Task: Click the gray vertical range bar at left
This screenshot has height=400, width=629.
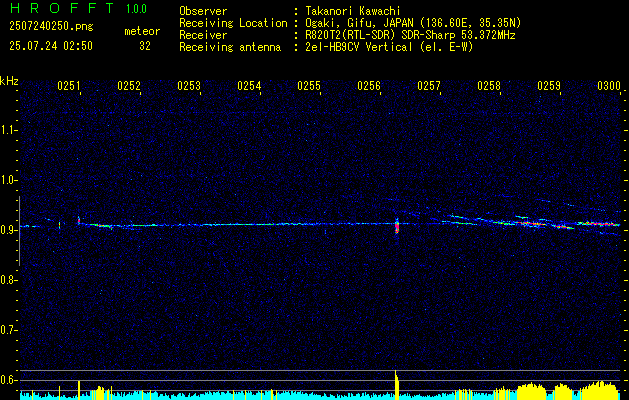Action: click(19, 231)
